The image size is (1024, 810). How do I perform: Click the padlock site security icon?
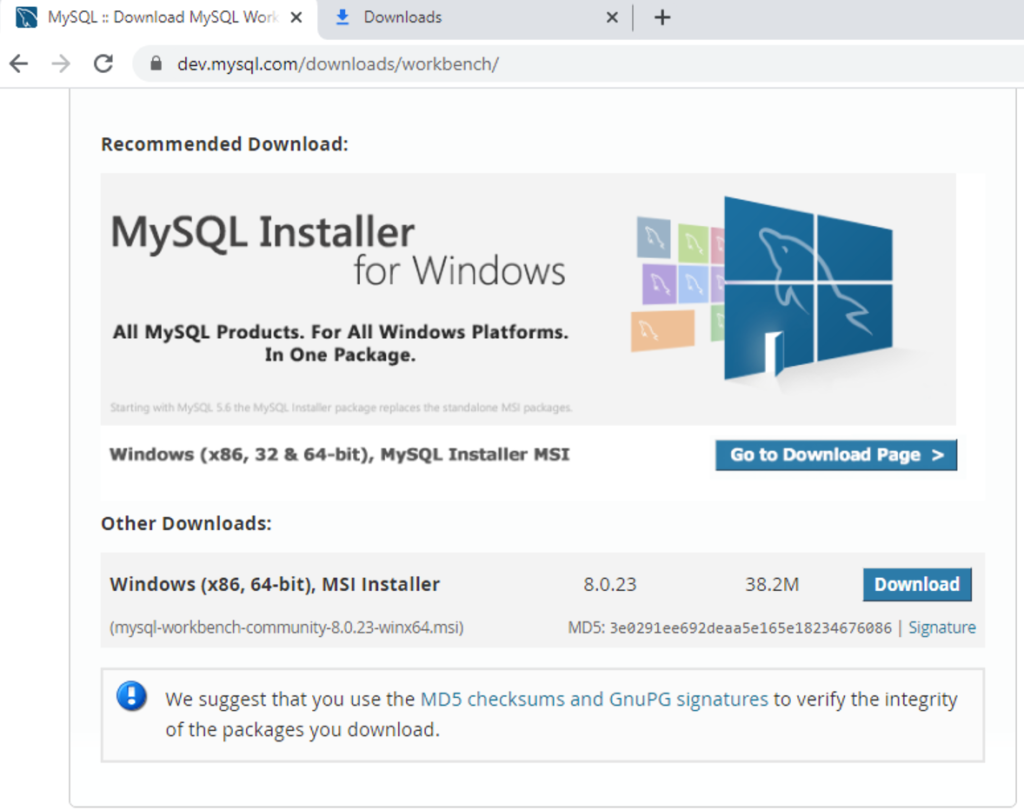(x=155, y=63)
